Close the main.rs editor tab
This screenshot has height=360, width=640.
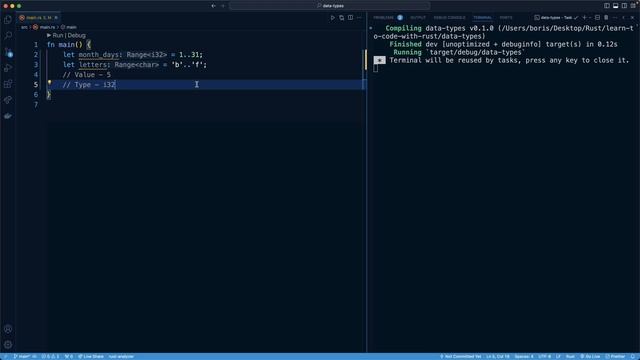56,18
